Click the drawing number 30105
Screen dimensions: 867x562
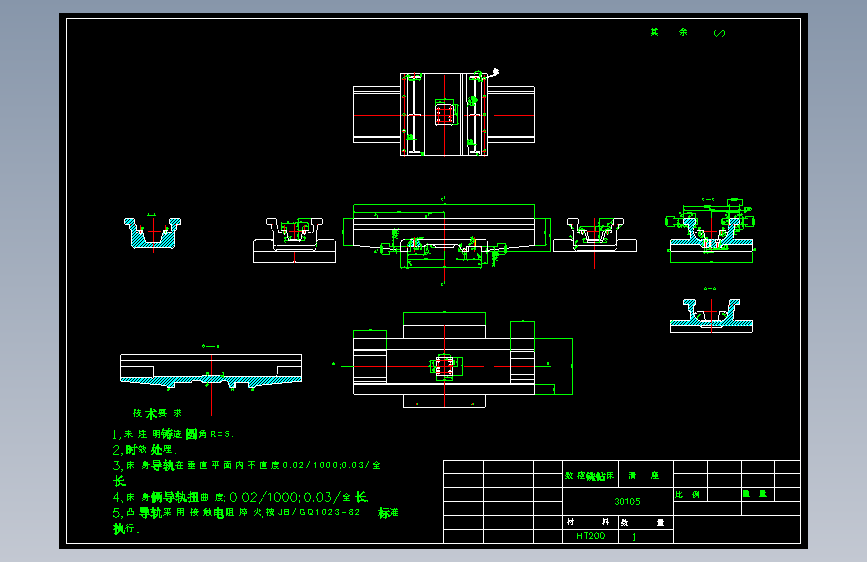point(627,502)
